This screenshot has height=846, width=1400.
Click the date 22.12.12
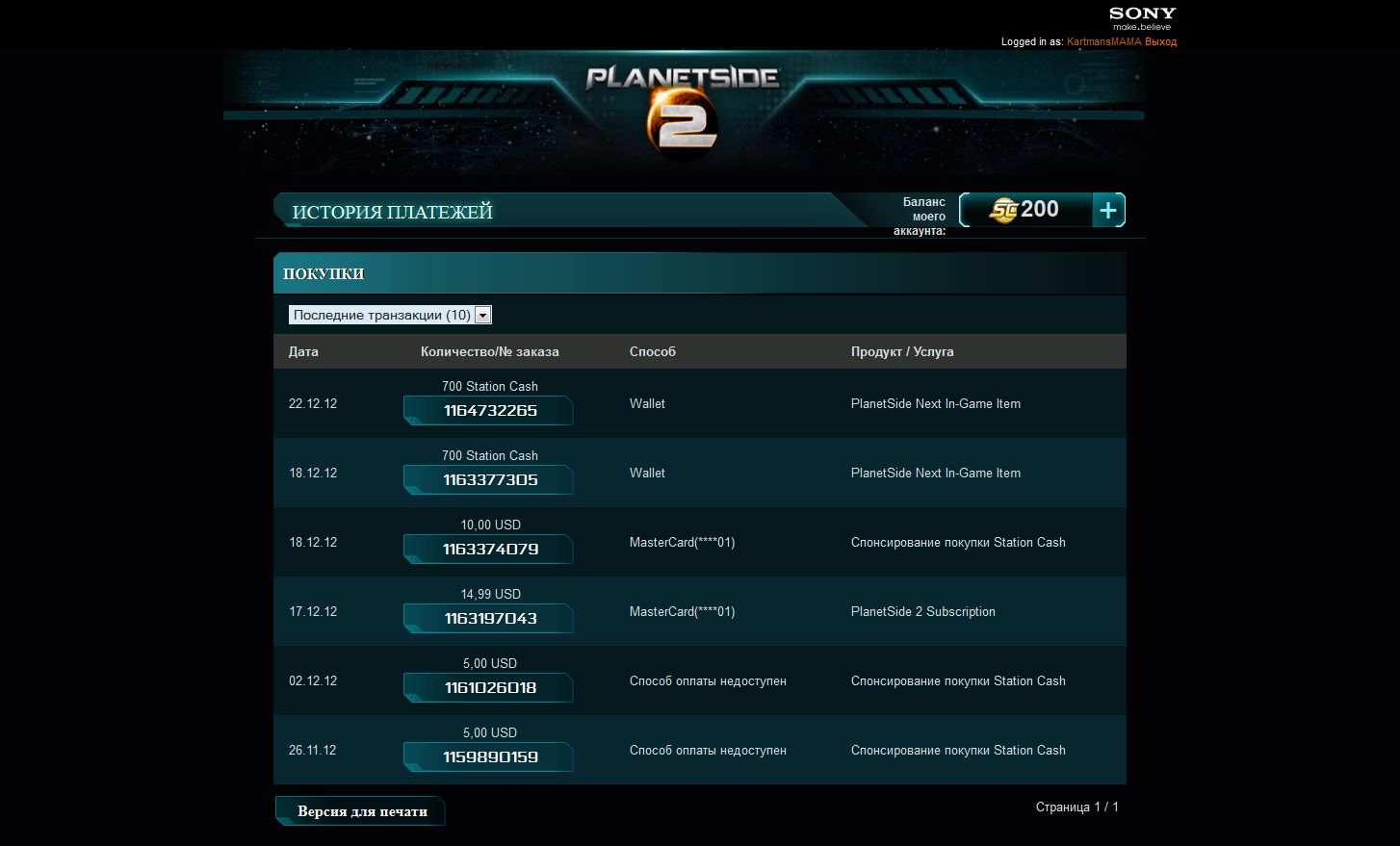tap(313, 403)
